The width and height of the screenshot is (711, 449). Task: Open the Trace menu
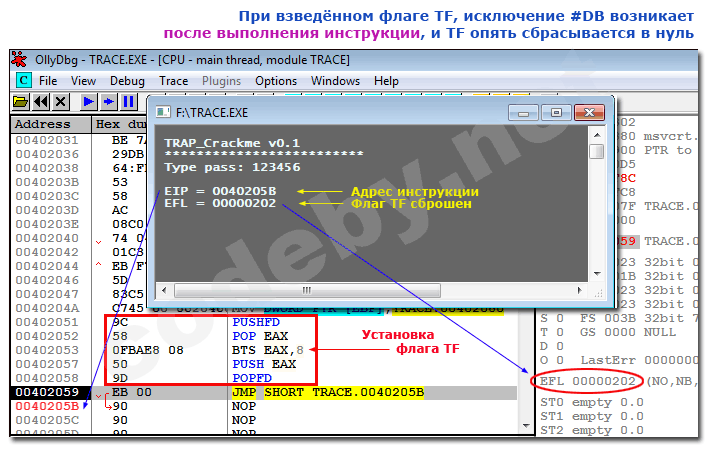click(x=174, y=81)
